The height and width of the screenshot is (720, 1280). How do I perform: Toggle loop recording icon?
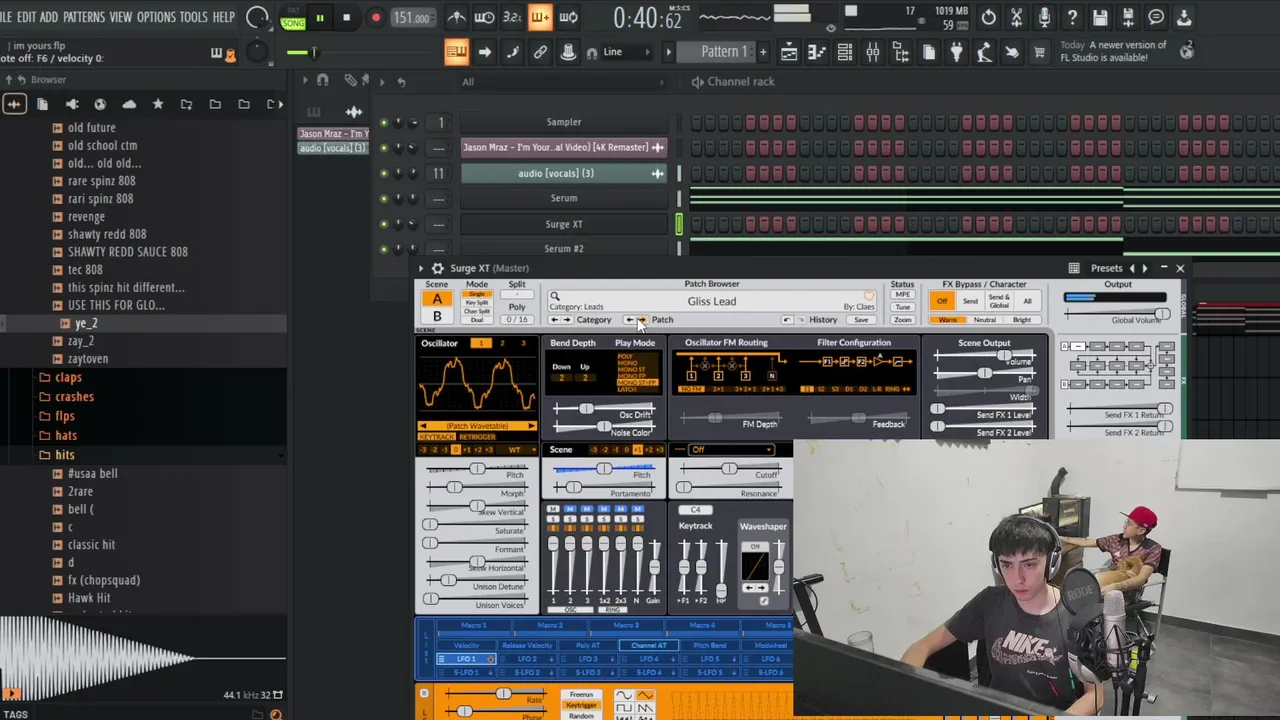point(568,17)
